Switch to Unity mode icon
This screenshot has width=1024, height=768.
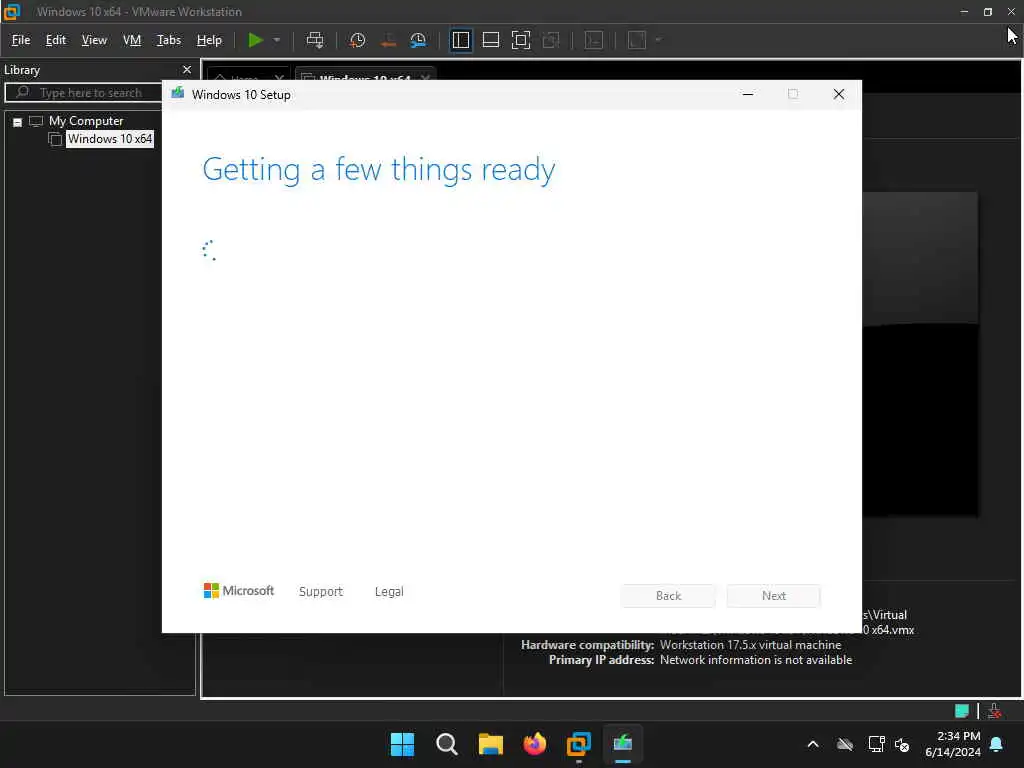pyautogui.click(x=551, y=40)
